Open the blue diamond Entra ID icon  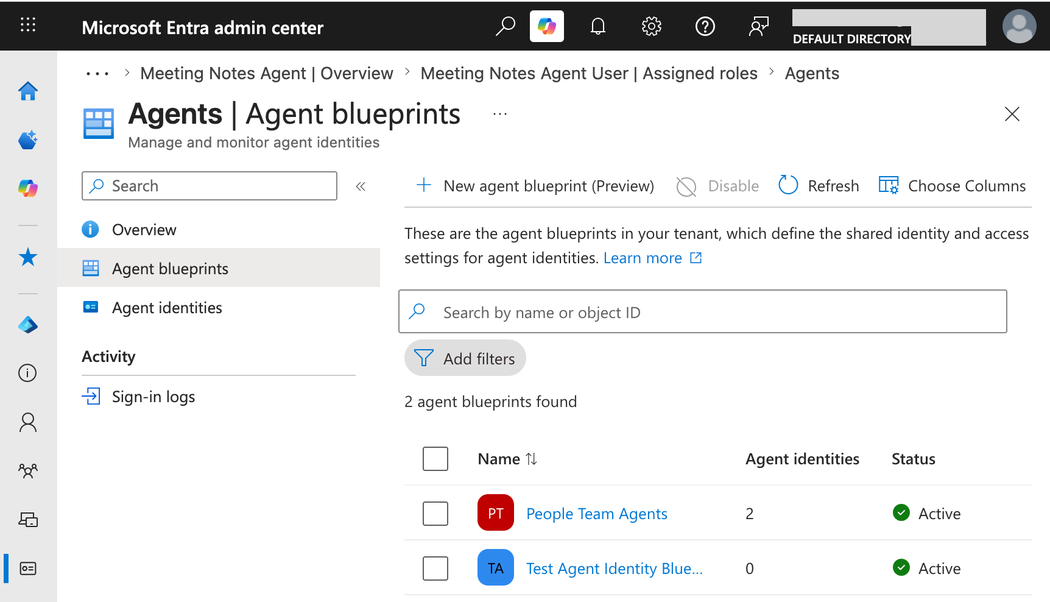click(27, 325)
